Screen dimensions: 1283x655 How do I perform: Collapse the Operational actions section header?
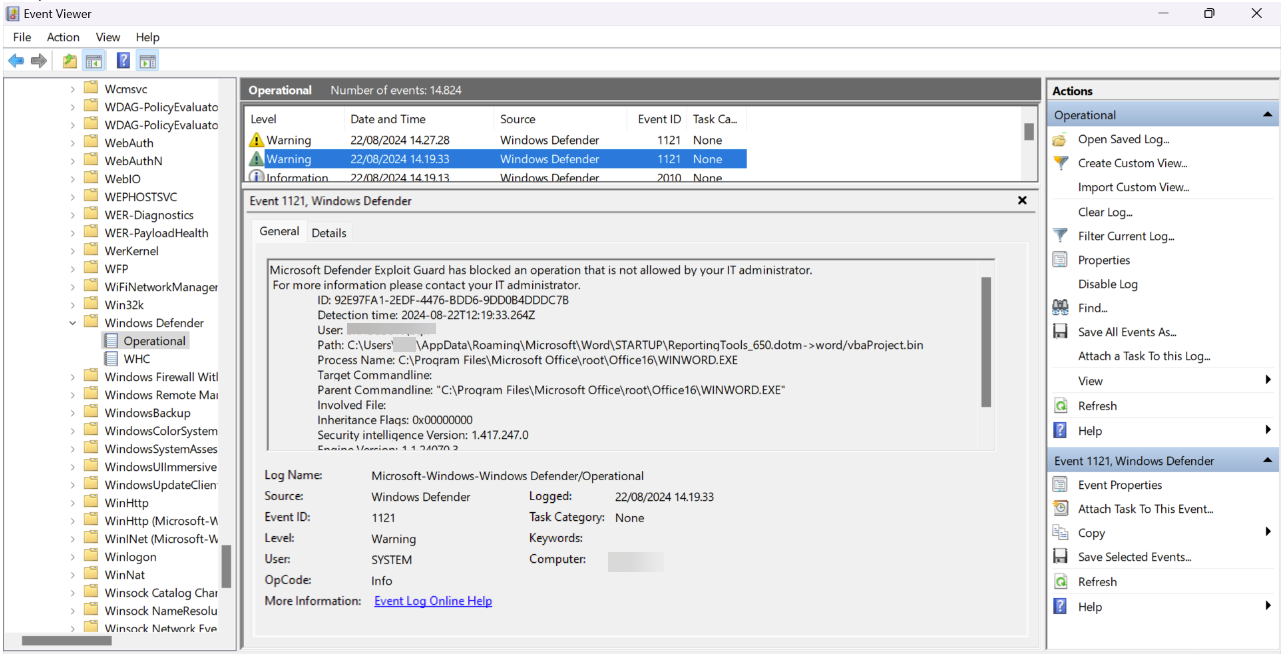pos(1268,115)
